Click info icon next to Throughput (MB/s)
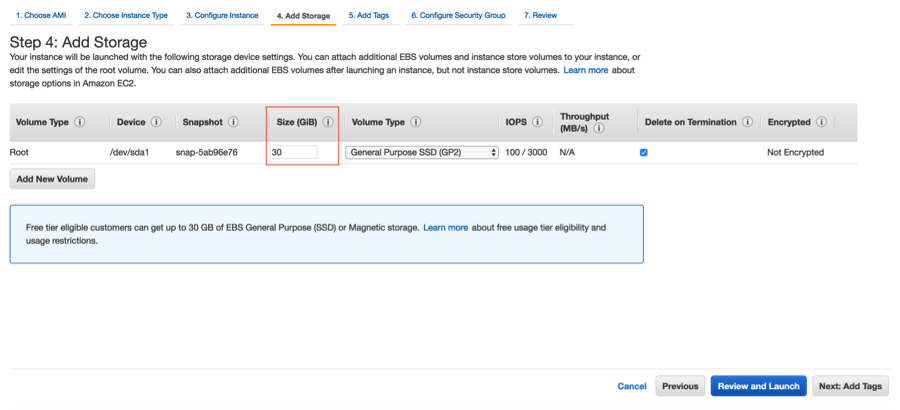 click(602, 128)
